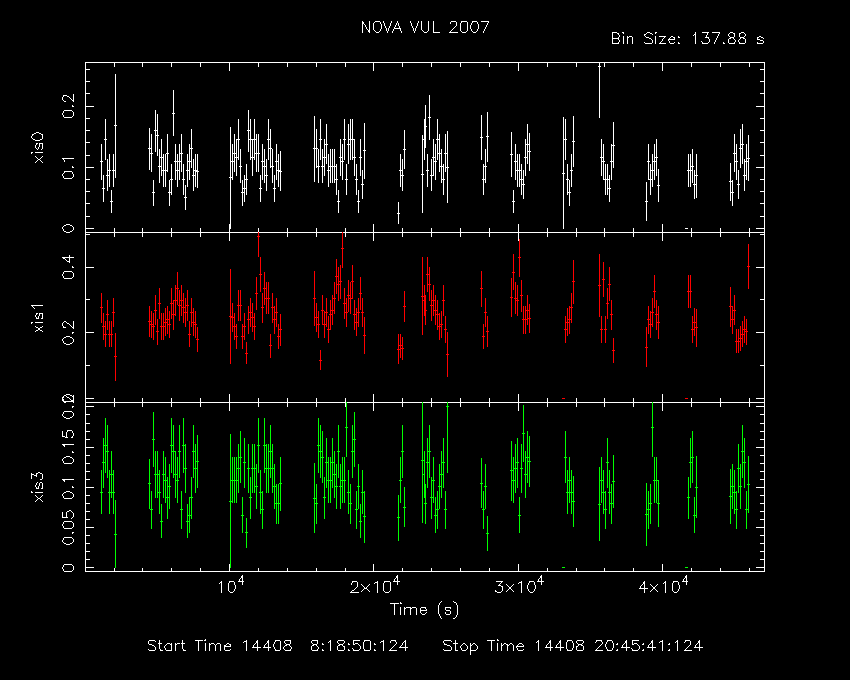Select the xis1 axis label
The height and width of the screenshot is (680, 850).
(39, 317)
